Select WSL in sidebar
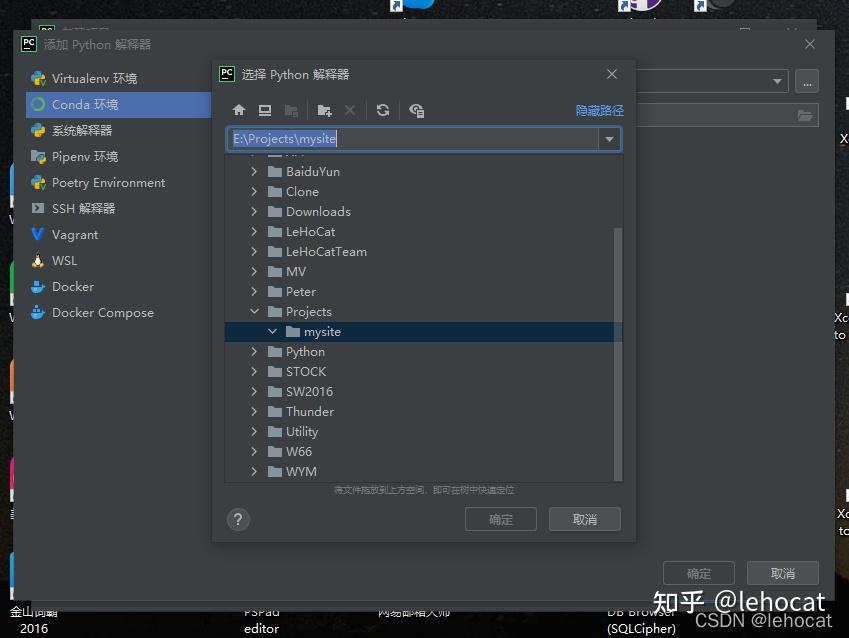This screenshot has height=638, width=849. click(x=118, y=261)
